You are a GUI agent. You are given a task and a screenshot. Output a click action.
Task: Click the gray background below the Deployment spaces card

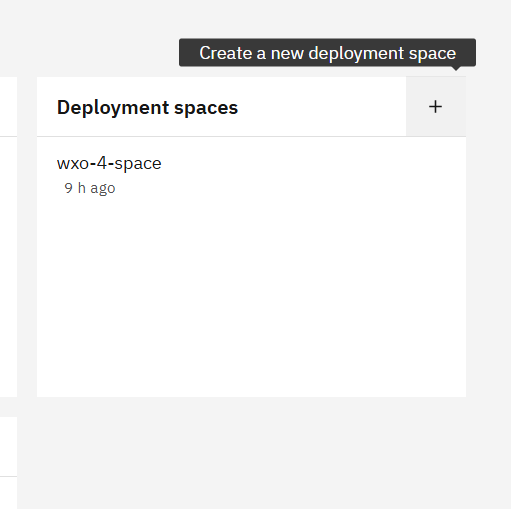coord(251,453)
